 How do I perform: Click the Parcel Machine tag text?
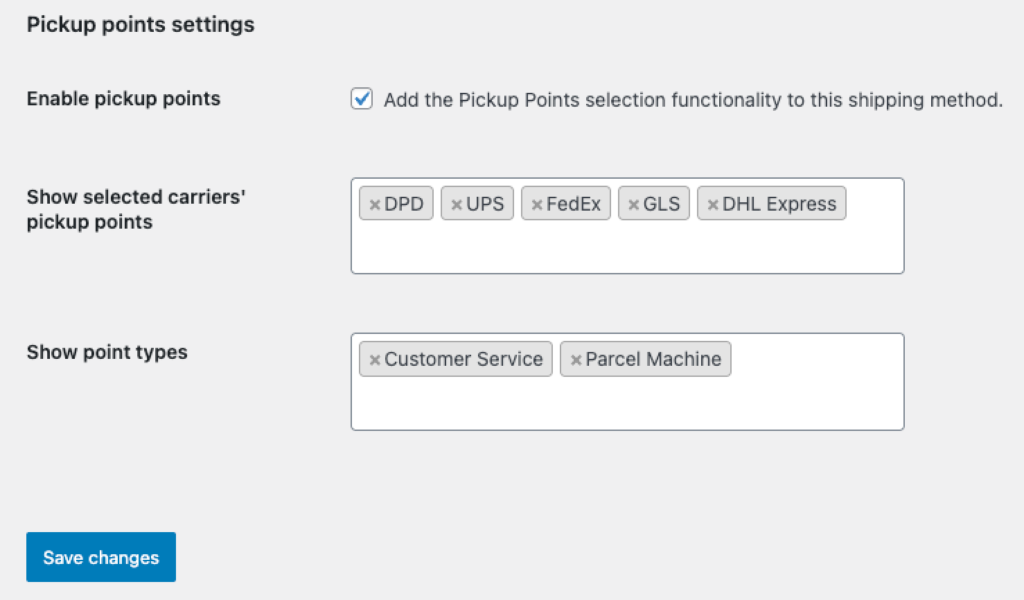pyautogui.click(x=653, y=359)
